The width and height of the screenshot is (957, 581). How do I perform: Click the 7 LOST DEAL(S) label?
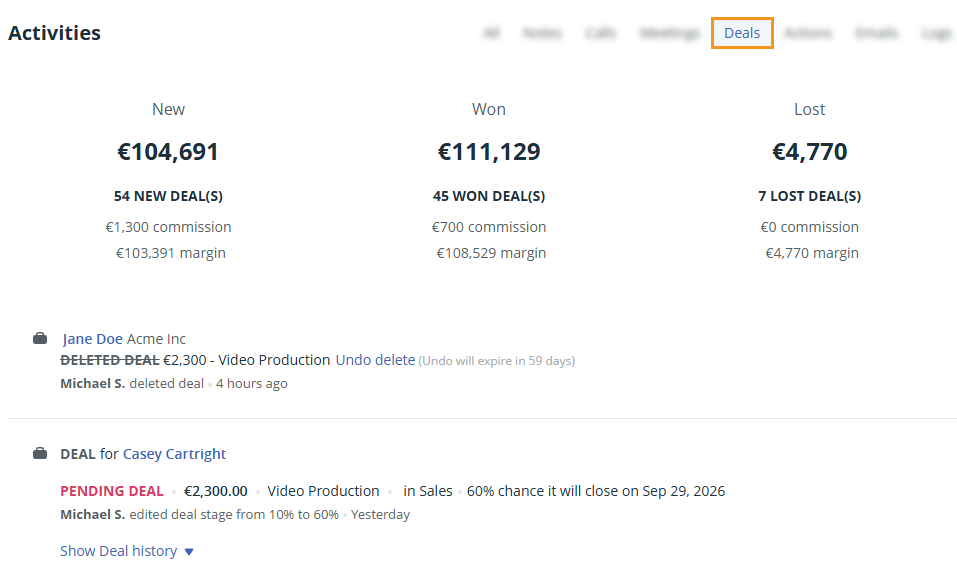[810, 197]
